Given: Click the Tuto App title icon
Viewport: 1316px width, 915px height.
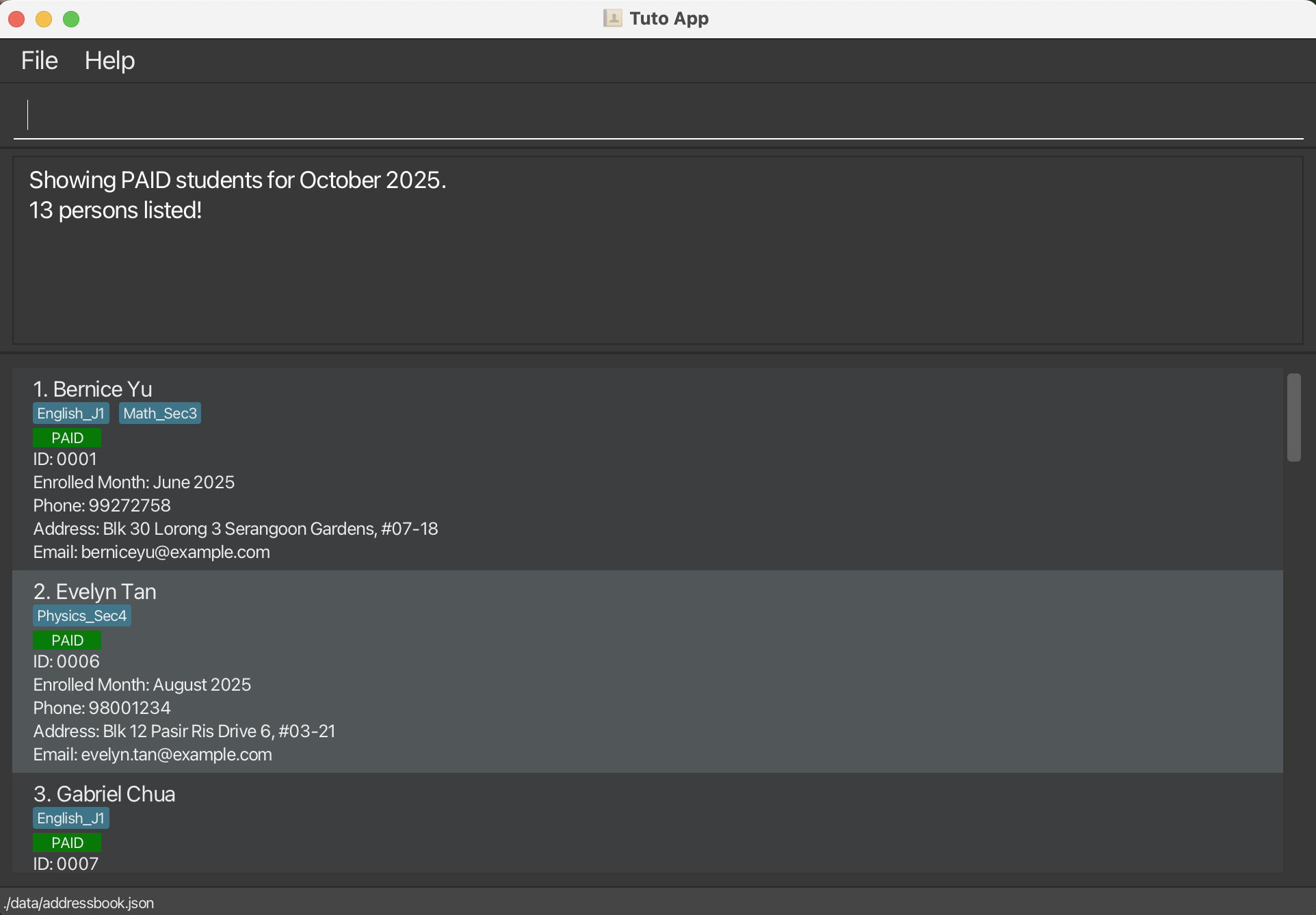Looking at the screenshot, I should tap(612, 18).
